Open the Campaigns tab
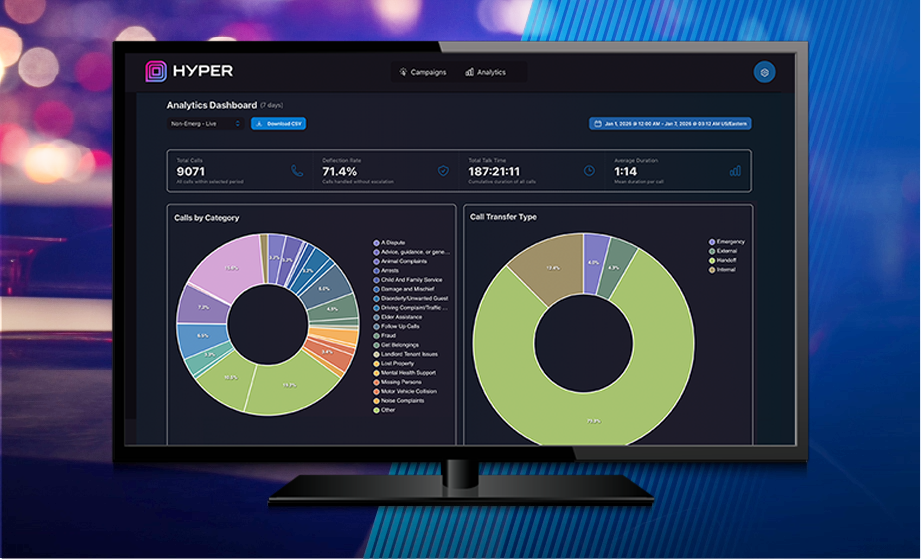921x559 pixels. point(423,72)
